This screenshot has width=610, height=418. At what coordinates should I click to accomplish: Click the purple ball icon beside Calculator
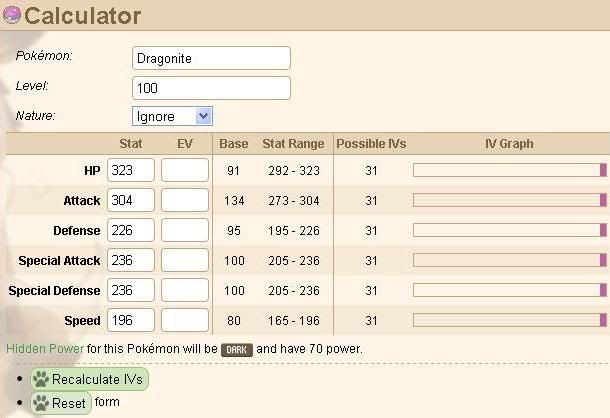[12, 15]
